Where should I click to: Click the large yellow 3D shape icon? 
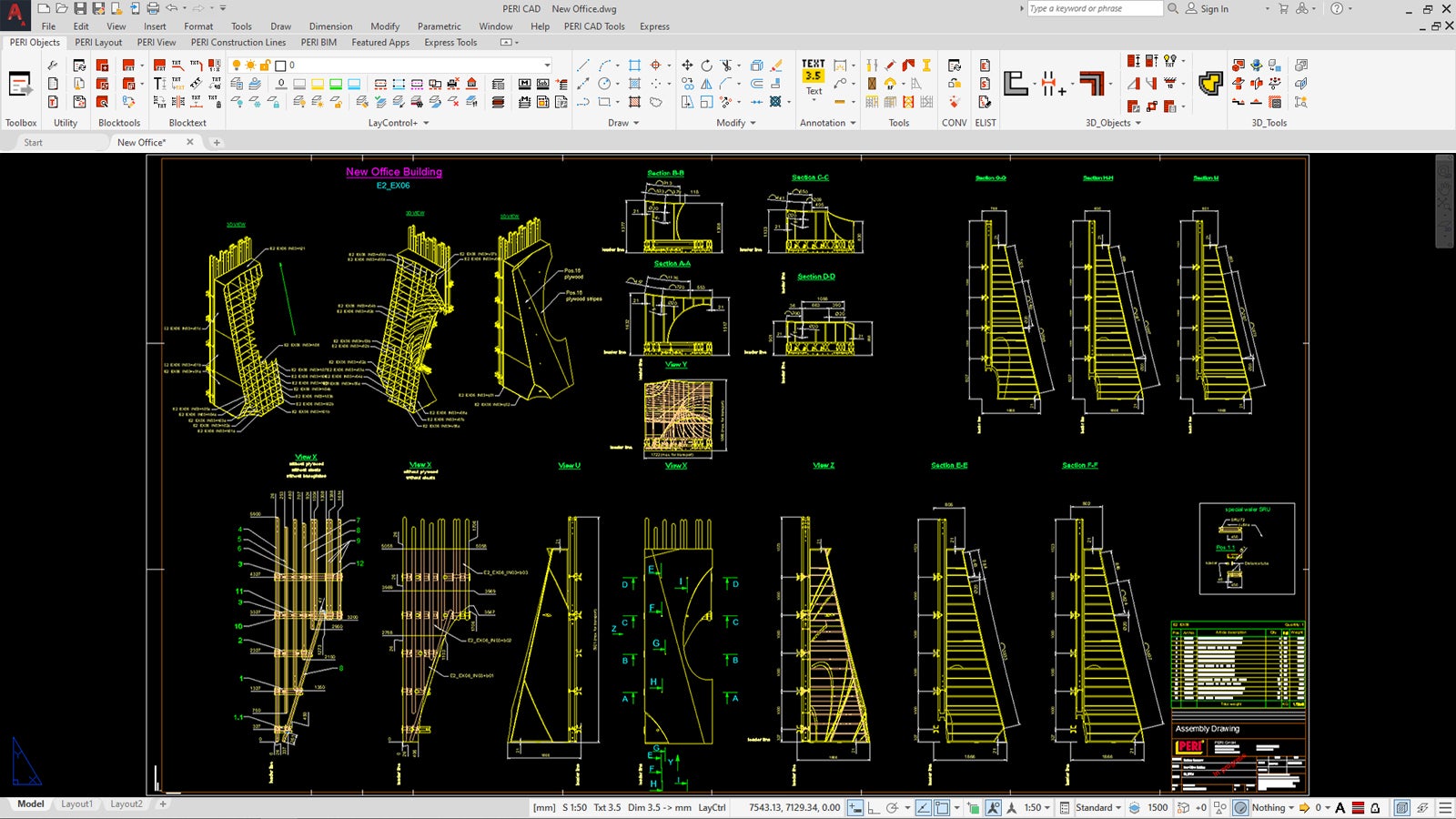click(x=1210, y=84)
